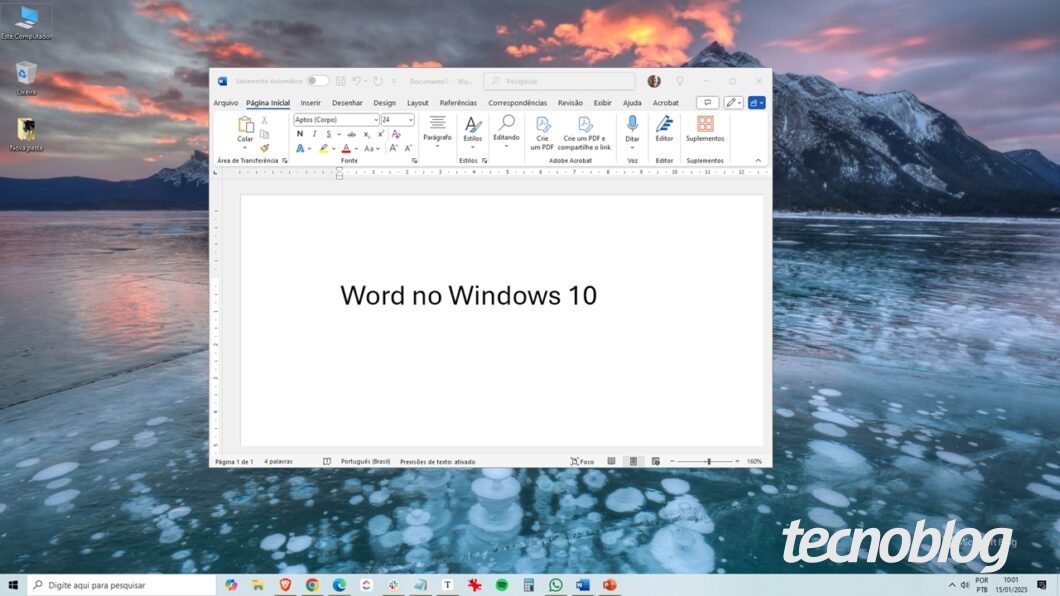Screen dimensions: 1060x596
Task: Open the Quick Access Toolbar customize dropdown
Action: coord(394,81)
